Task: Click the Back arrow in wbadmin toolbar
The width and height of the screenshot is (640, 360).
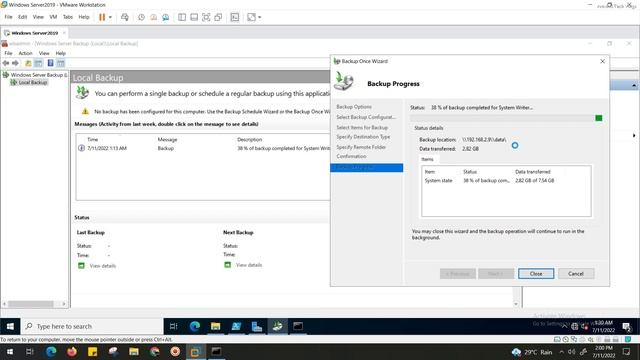Action: pos(6,63)
